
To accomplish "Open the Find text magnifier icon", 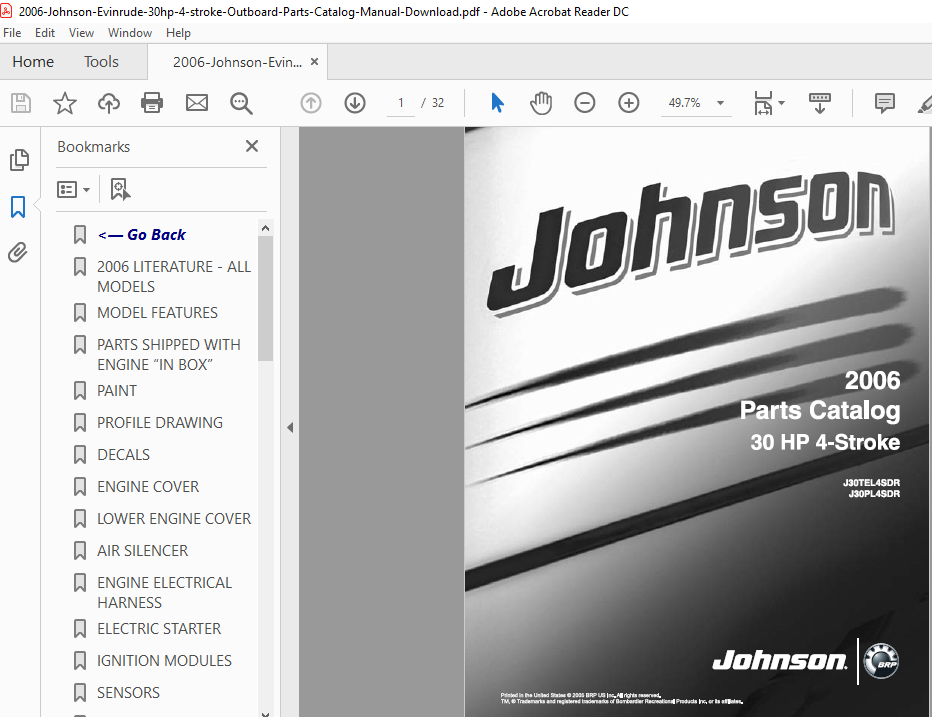I will [241, 103].
